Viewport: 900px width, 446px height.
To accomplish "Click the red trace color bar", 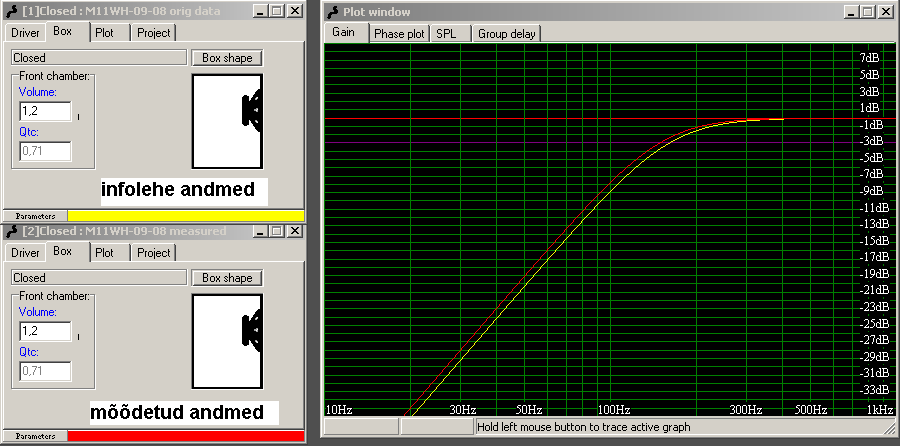I will (x=185, y=436).
